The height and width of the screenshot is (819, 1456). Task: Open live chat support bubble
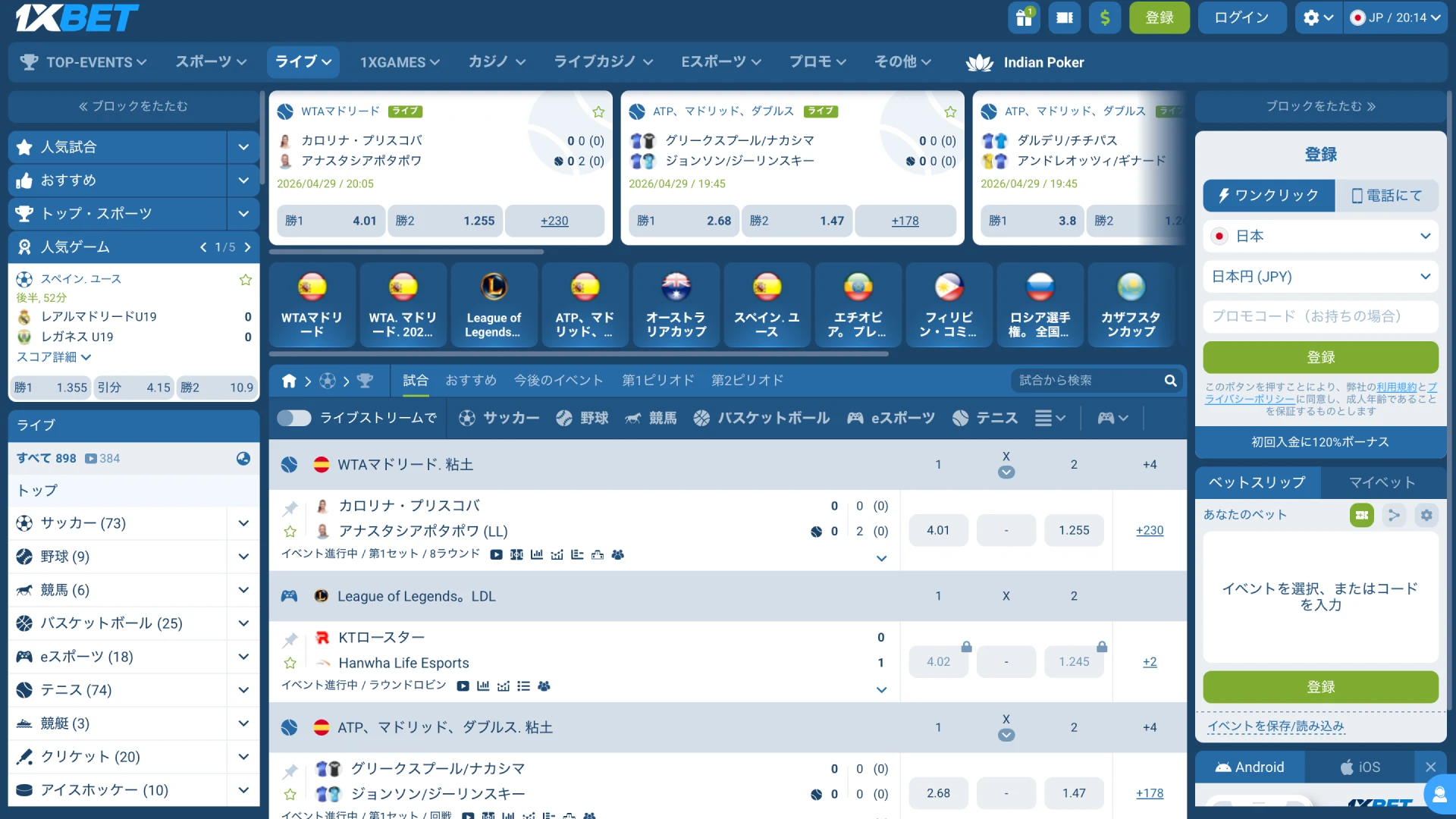(1439, 795)
